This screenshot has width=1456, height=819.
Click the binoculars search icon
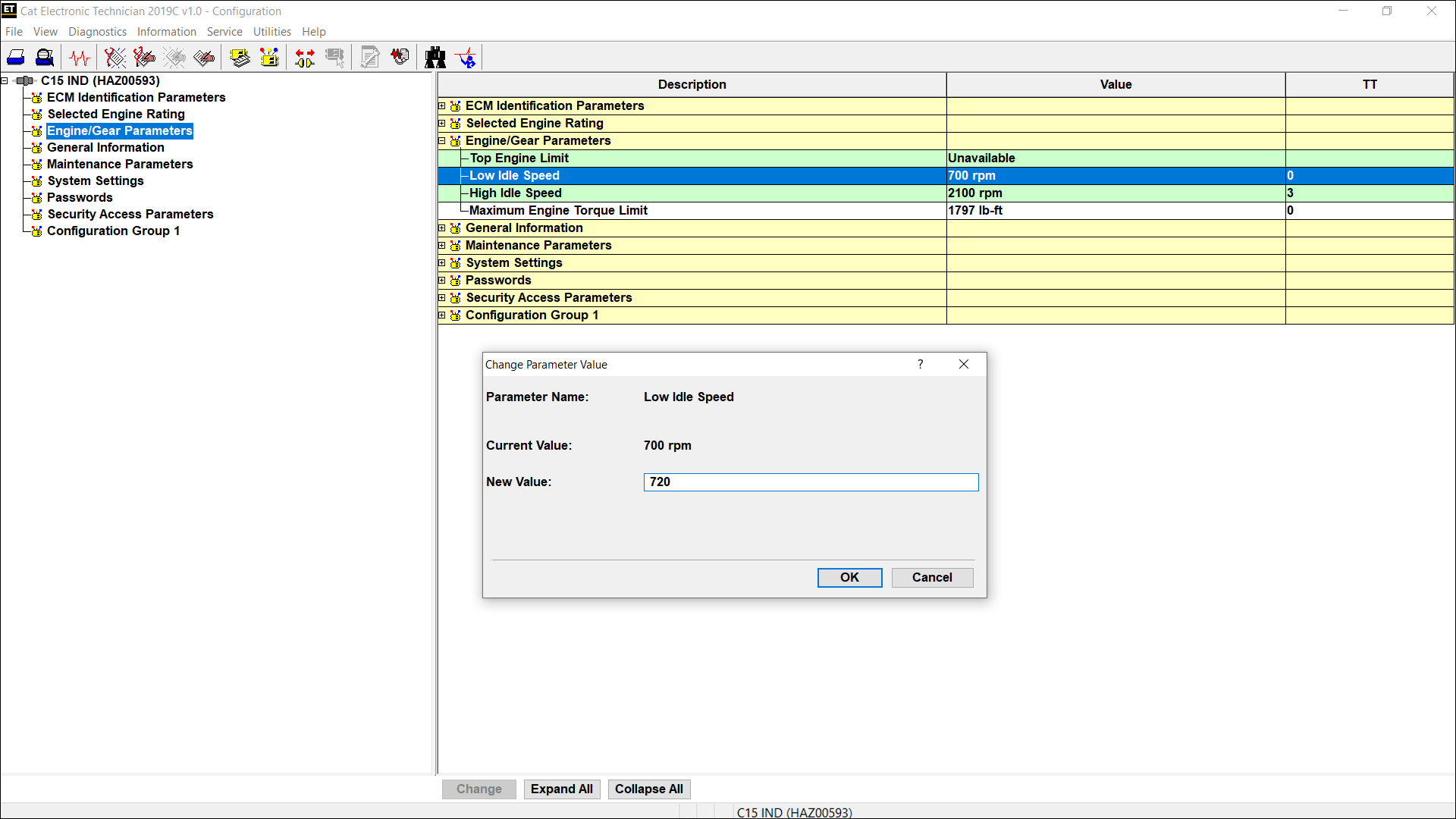tap(435, 58)
